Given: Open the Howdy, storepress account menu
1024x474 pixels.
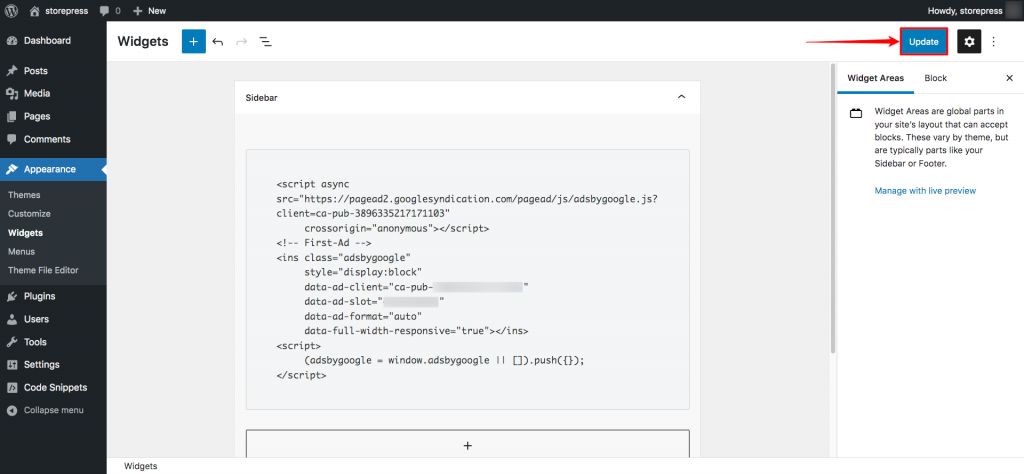Looking at the screenshot, I should pyautogui.click(x=972, y=10).
